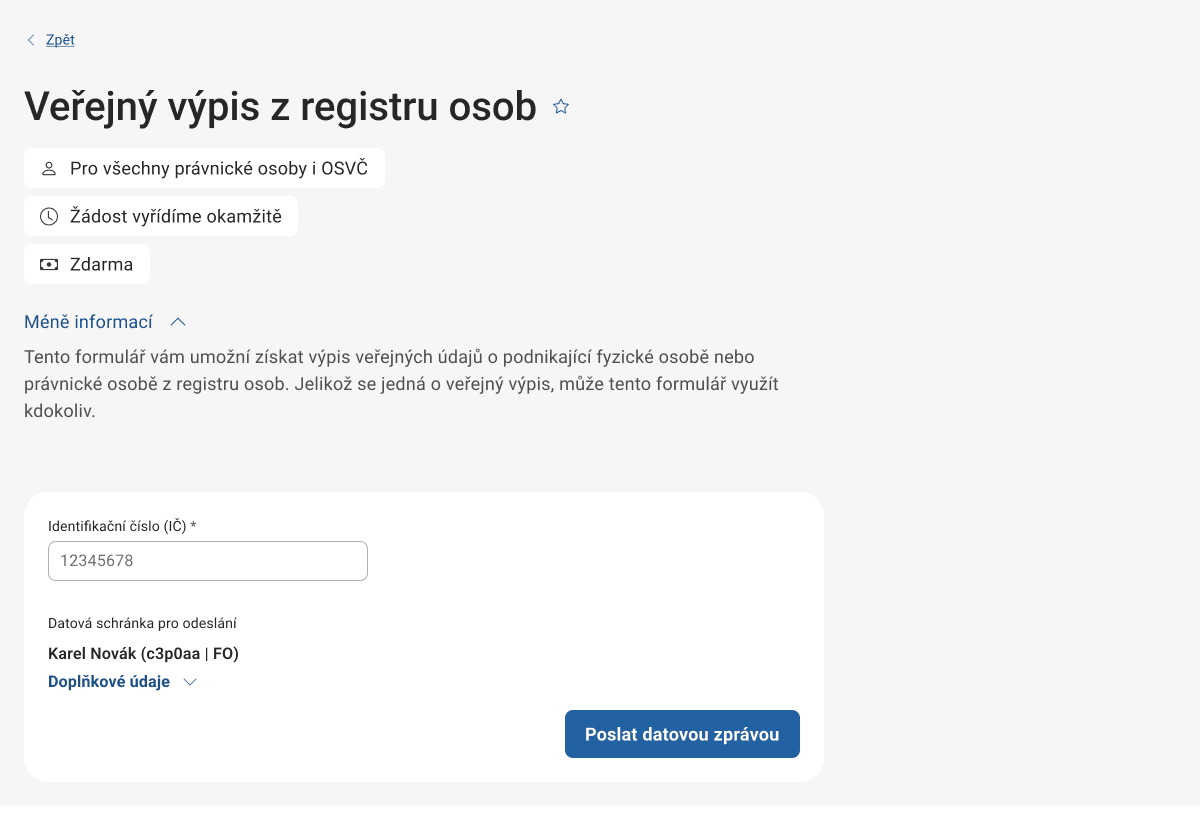Select the Zdarma badge

coord(87,264)
